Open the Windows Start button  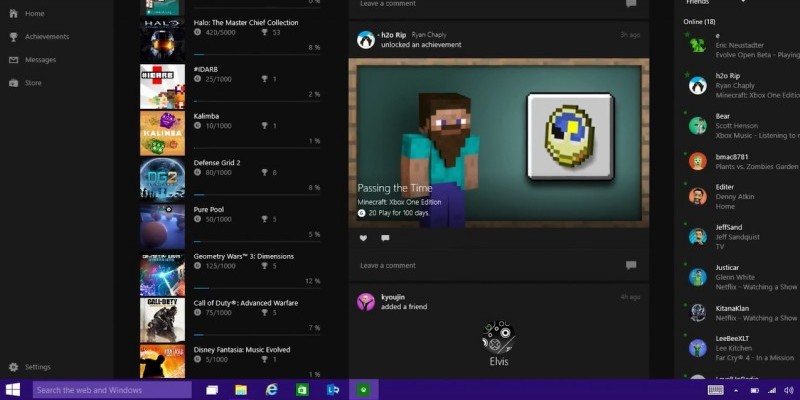pyautogui.click(x=13, y=390)
